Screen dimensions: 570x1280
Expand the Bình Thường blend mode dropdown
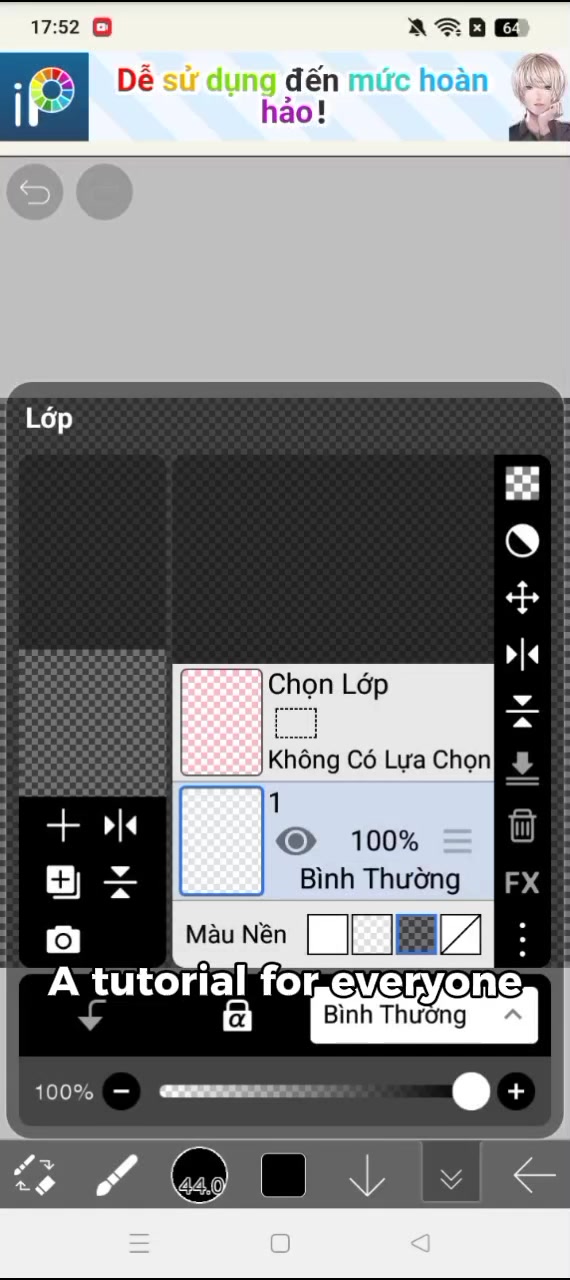click(424, 1015)
